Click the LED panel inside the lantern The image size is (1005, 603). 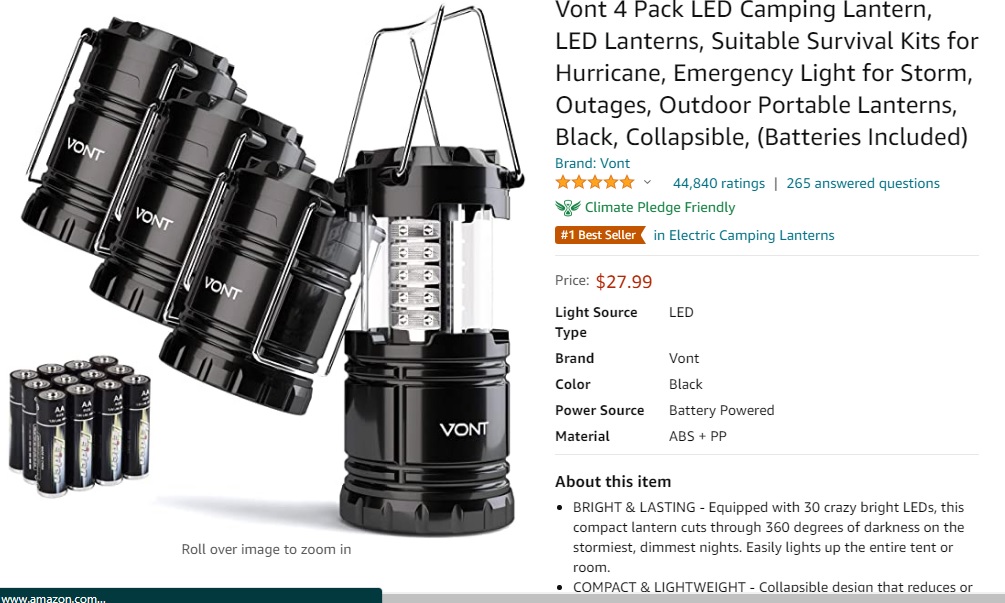point(415,276)
